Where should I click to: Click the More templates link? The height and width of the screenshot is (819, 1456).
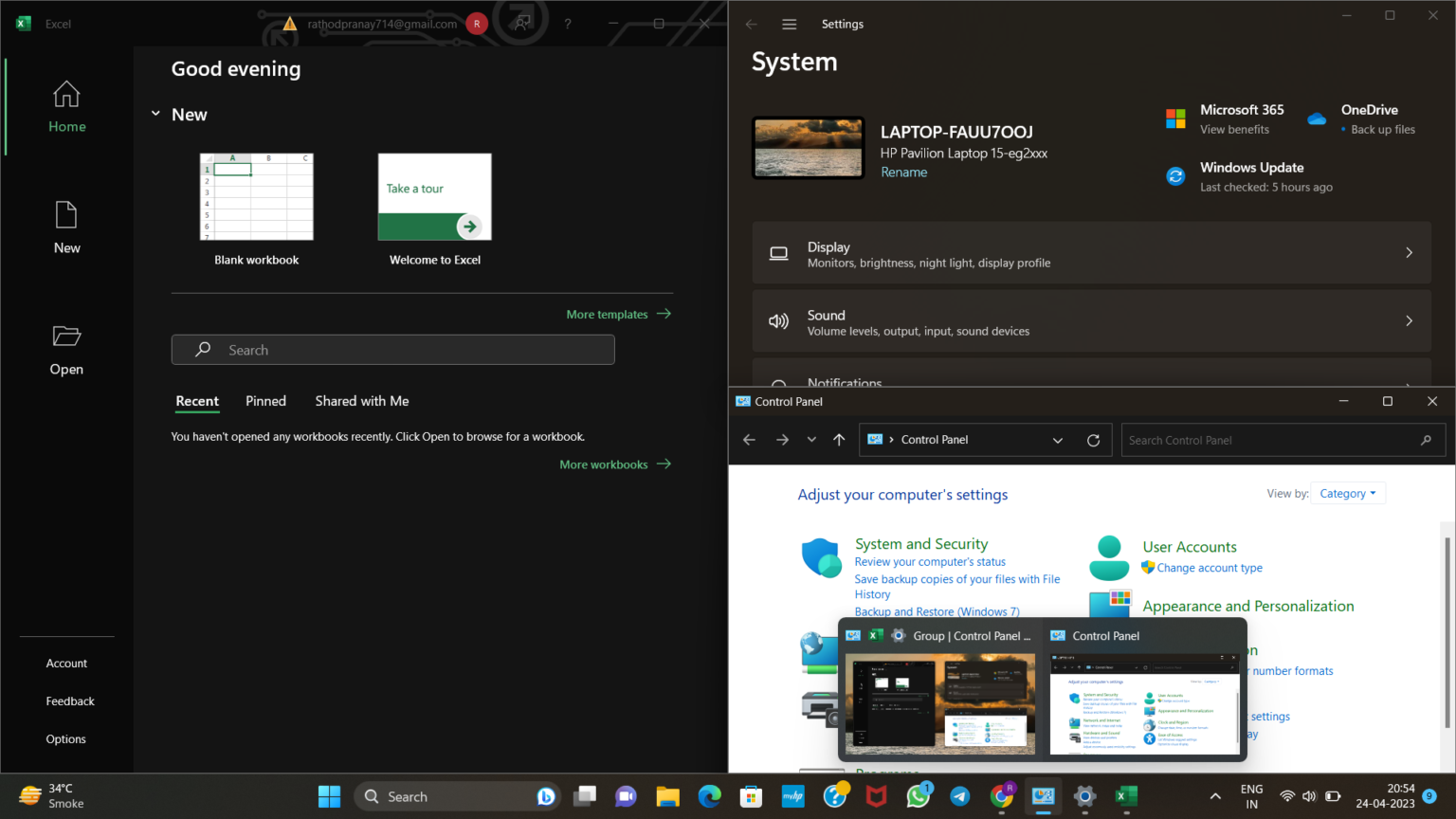(607, 314)
